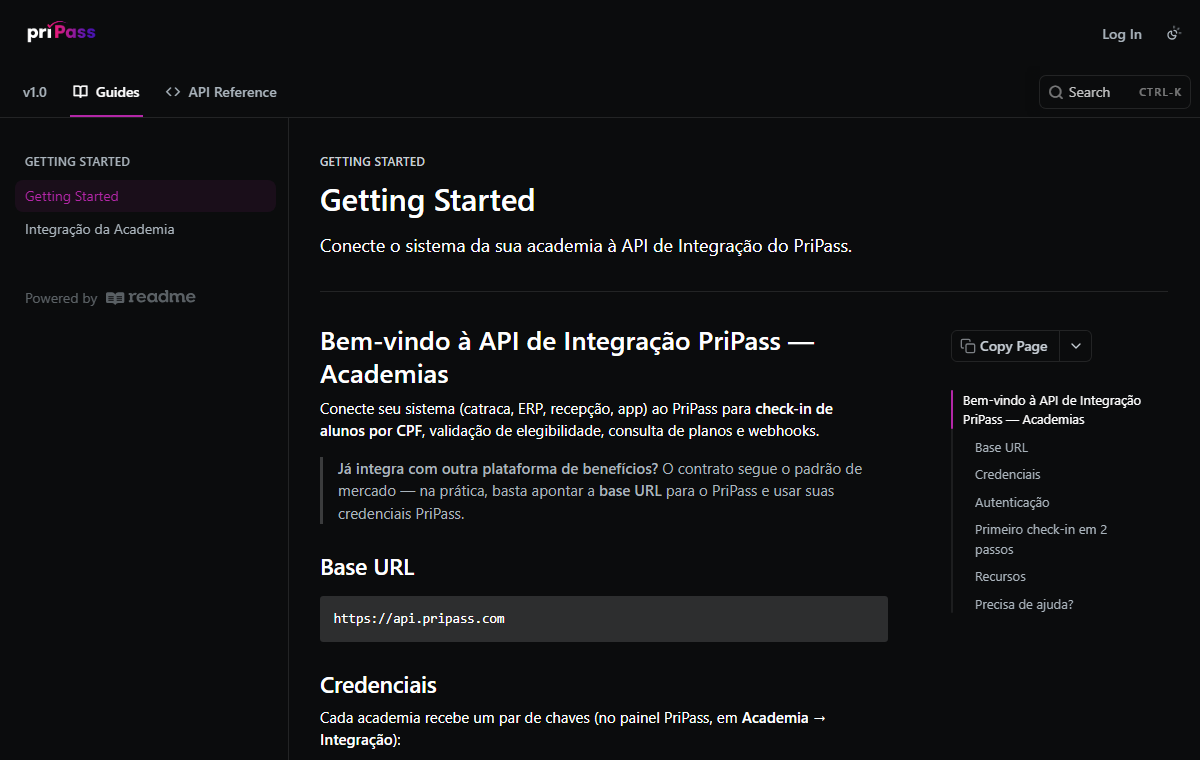Click the bold 'Academia → Integração' text
The image size is (1200, 760).
pos(573,729)
